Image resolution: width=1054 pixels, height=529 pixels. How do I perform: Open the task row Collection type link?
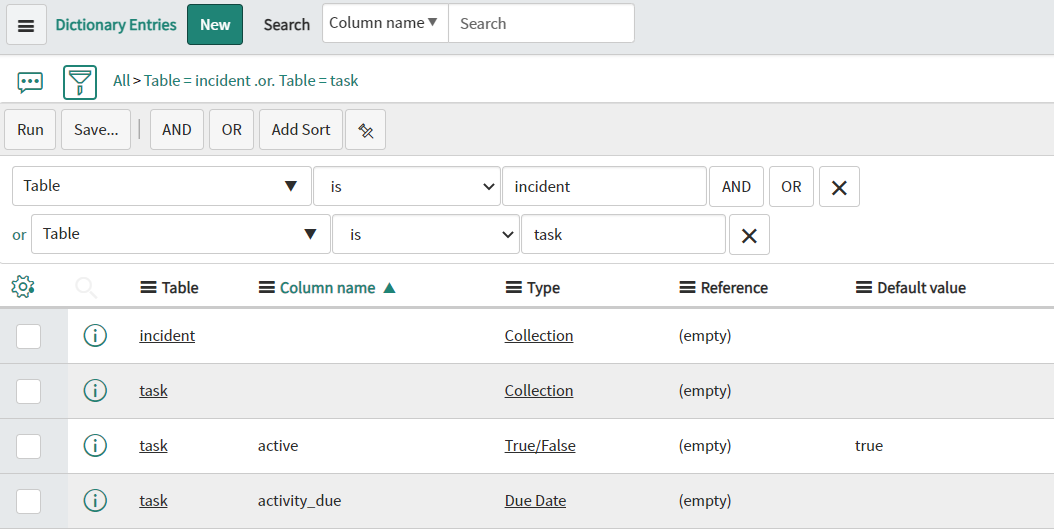click(539, 391)
